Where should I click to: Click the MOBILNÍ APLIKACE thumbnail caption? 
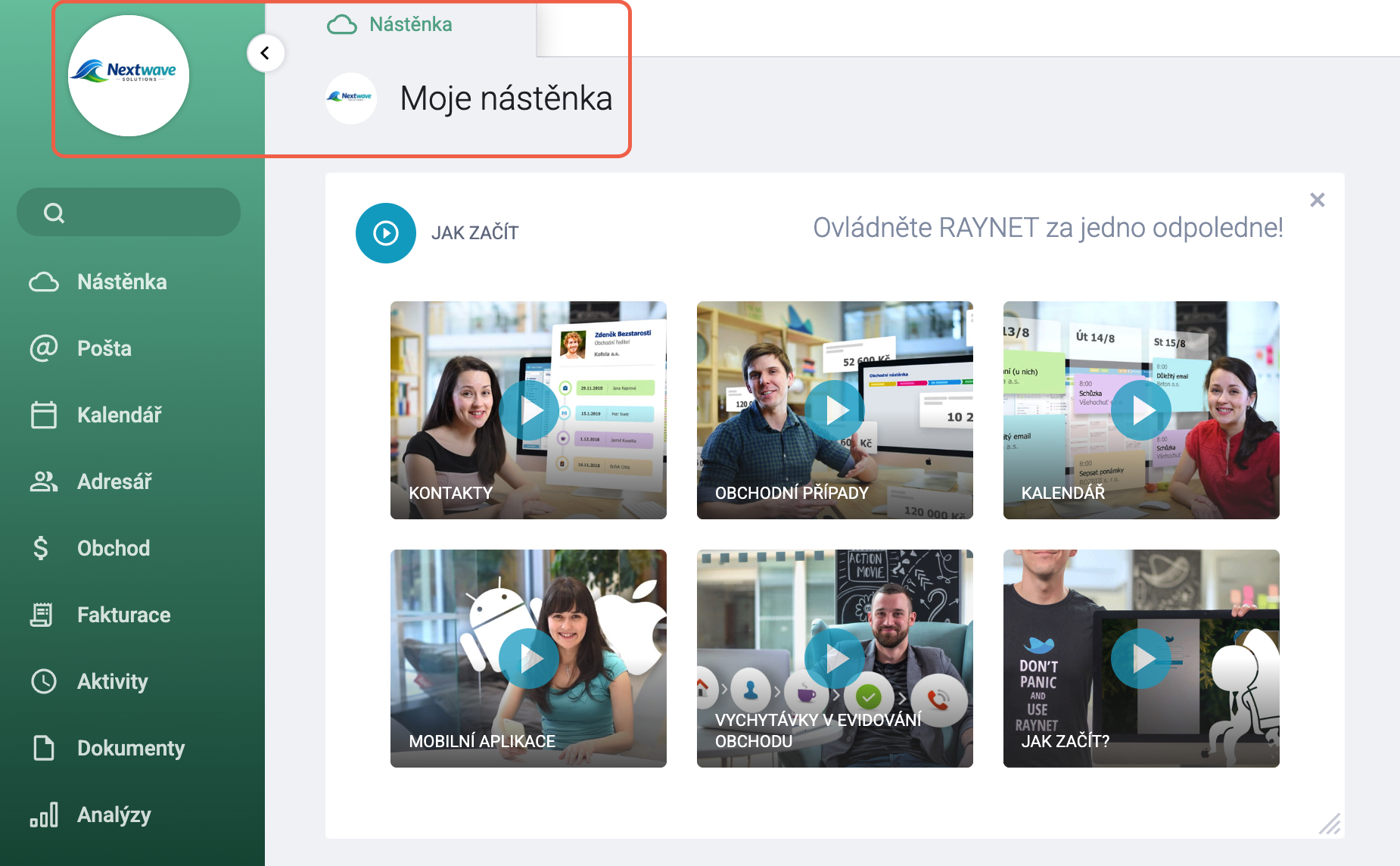point(482,741)
